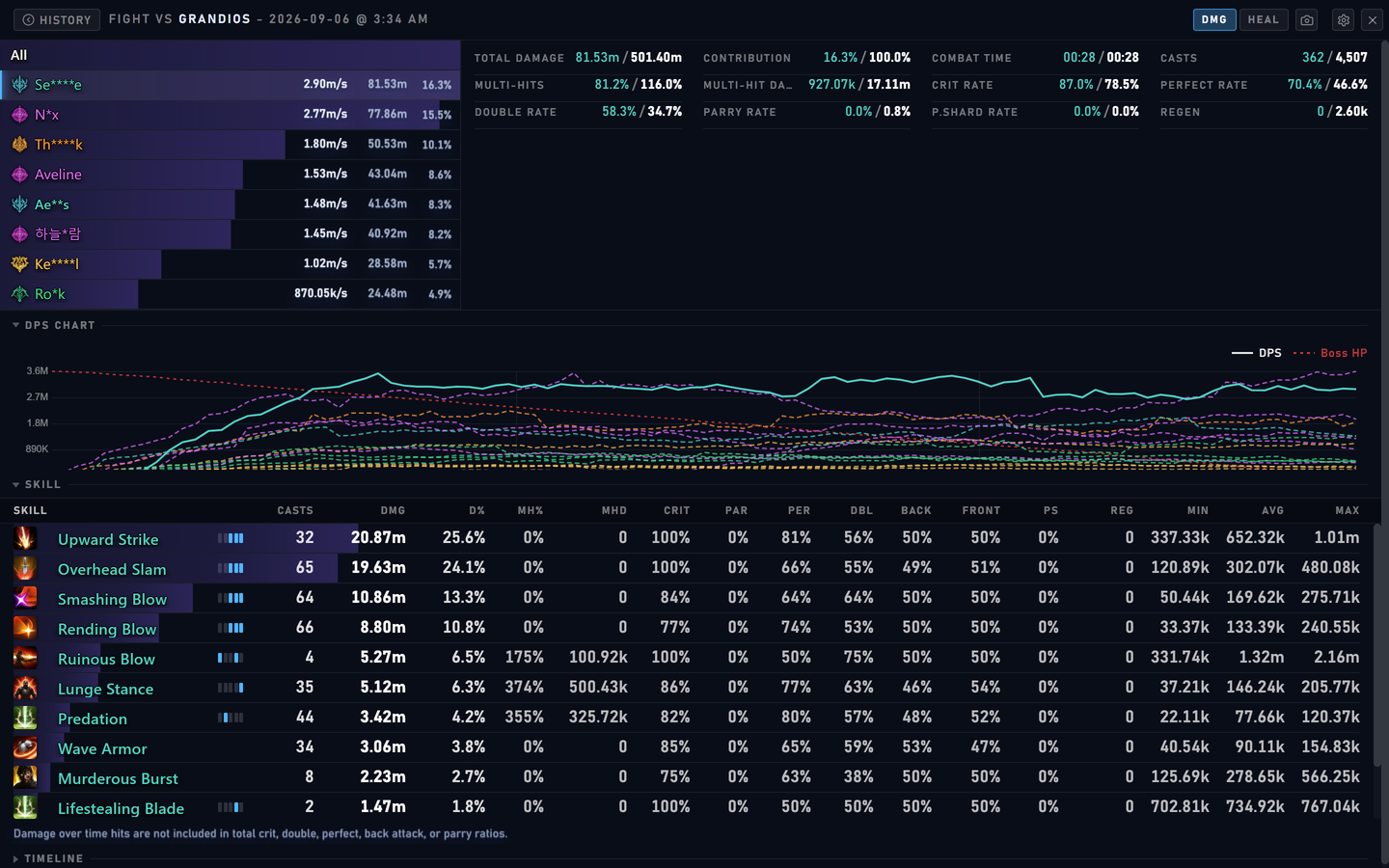This screenshot has width=1389, height=868.
Task: Click the class icon beside Ae**s
Action: click(19, 204)
